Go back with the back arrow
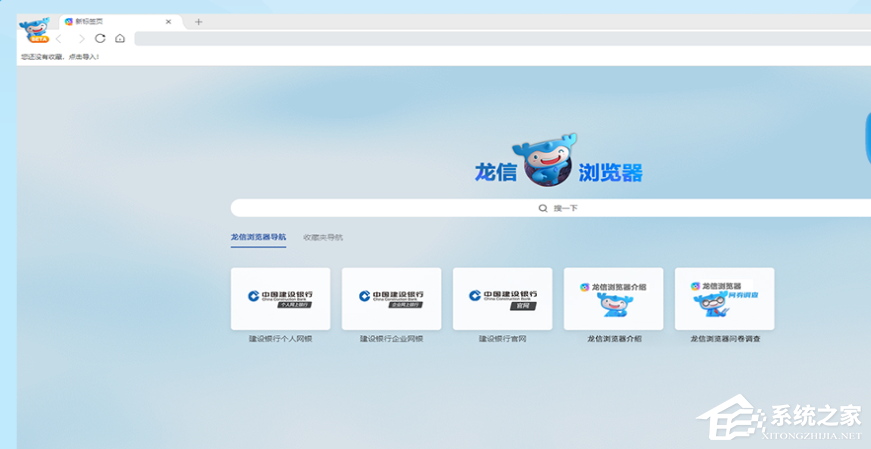This screenshot has width=871, height=449. click(59, 38)
